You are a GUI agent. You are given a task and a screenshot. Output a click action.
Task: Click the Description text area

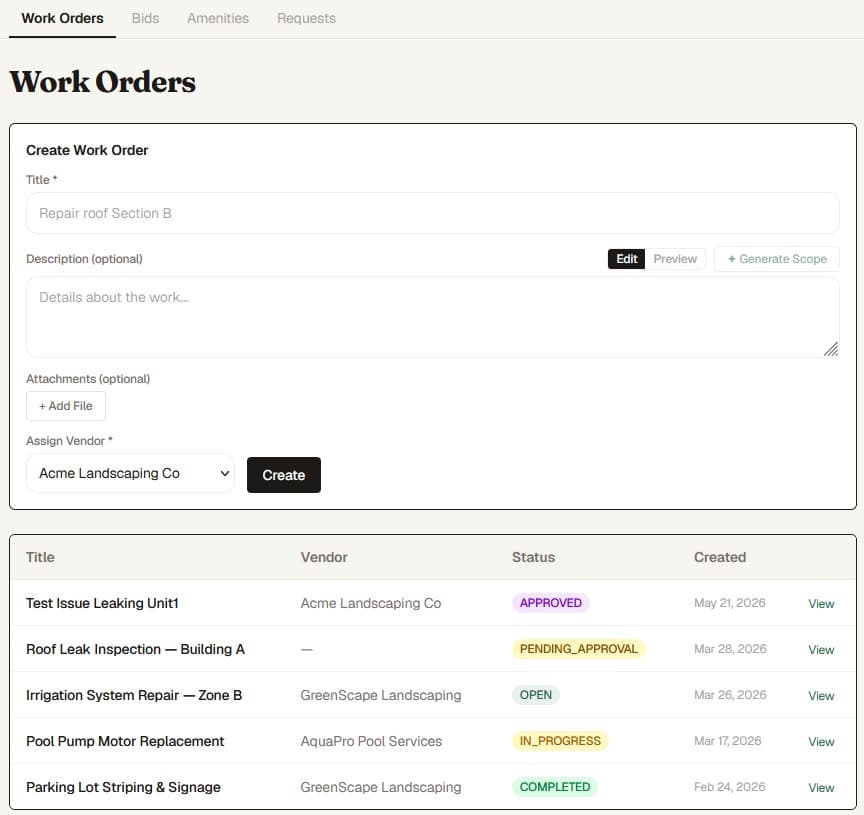(x=433, y=317)
